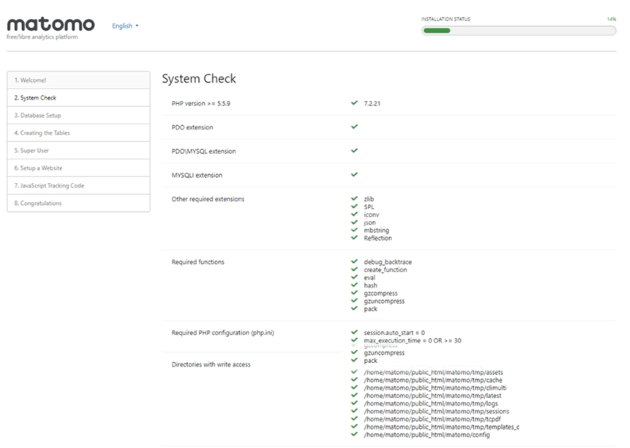
Task: Click the PHP version >= 5.5.9 label
Action: point(201,104)
